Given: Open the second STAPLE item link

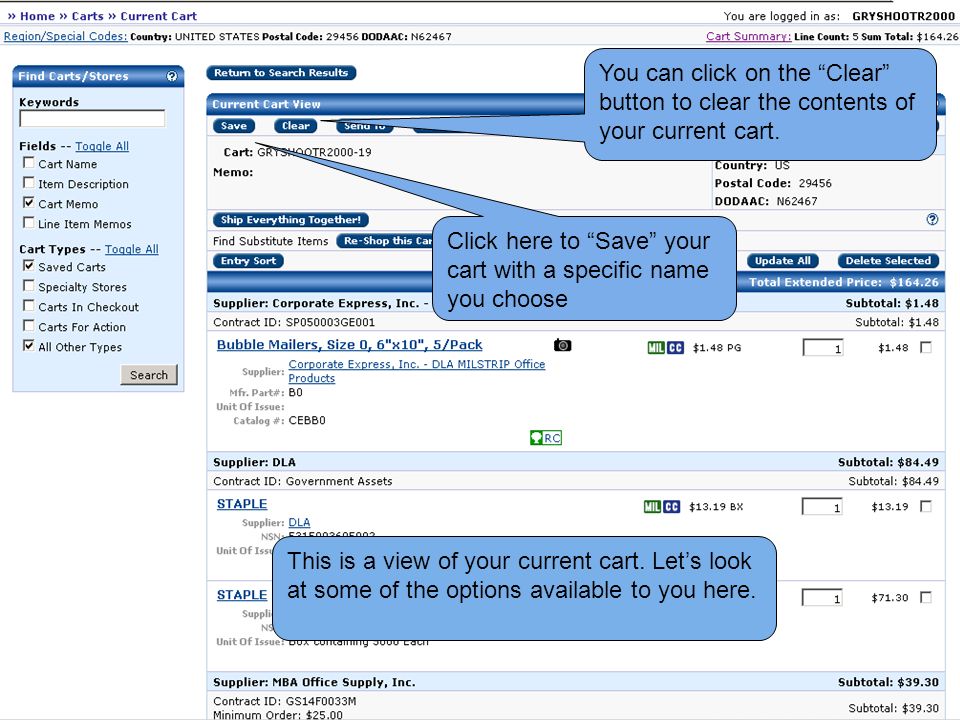Looking at the screenshot, I should pos(242,595).
